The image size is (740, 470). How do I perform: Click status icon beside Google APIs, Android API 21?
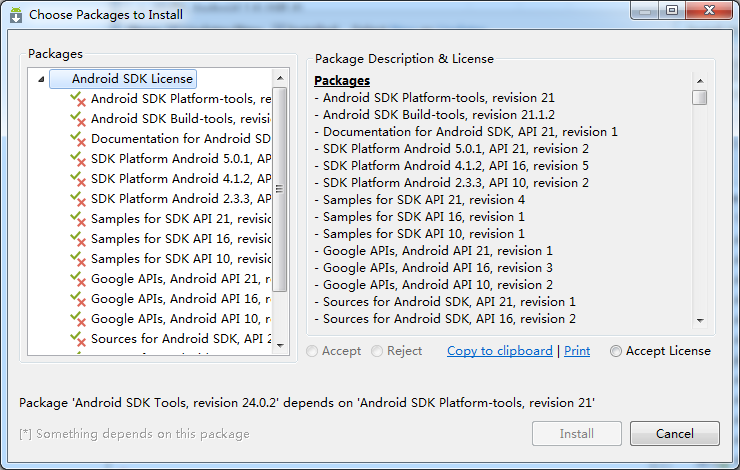click(x=78, y=279)
